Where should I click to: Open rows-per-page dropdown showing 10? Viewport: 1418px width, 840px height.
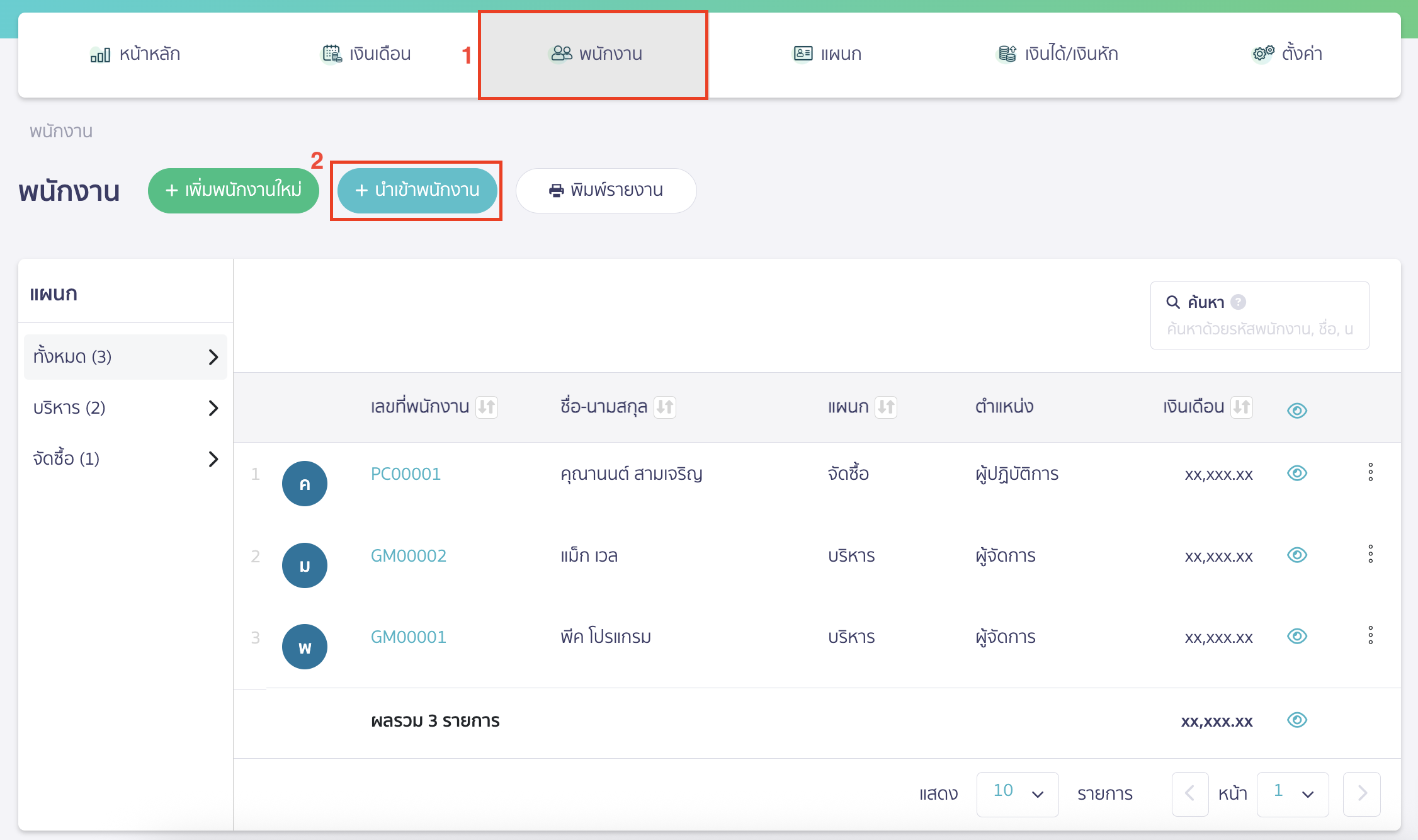tap(1017, 793)
